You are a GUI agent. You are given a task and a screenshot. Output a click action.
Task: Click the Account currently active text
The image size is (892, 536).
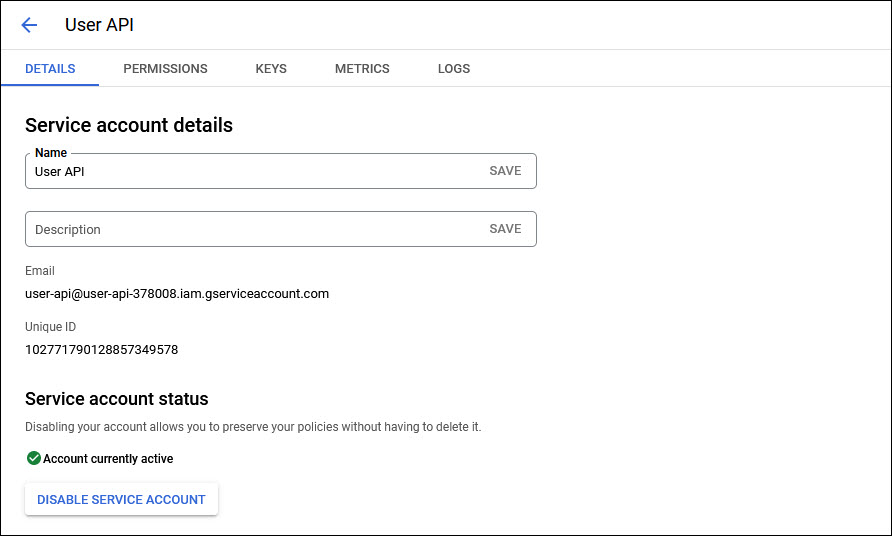point(108,459)
